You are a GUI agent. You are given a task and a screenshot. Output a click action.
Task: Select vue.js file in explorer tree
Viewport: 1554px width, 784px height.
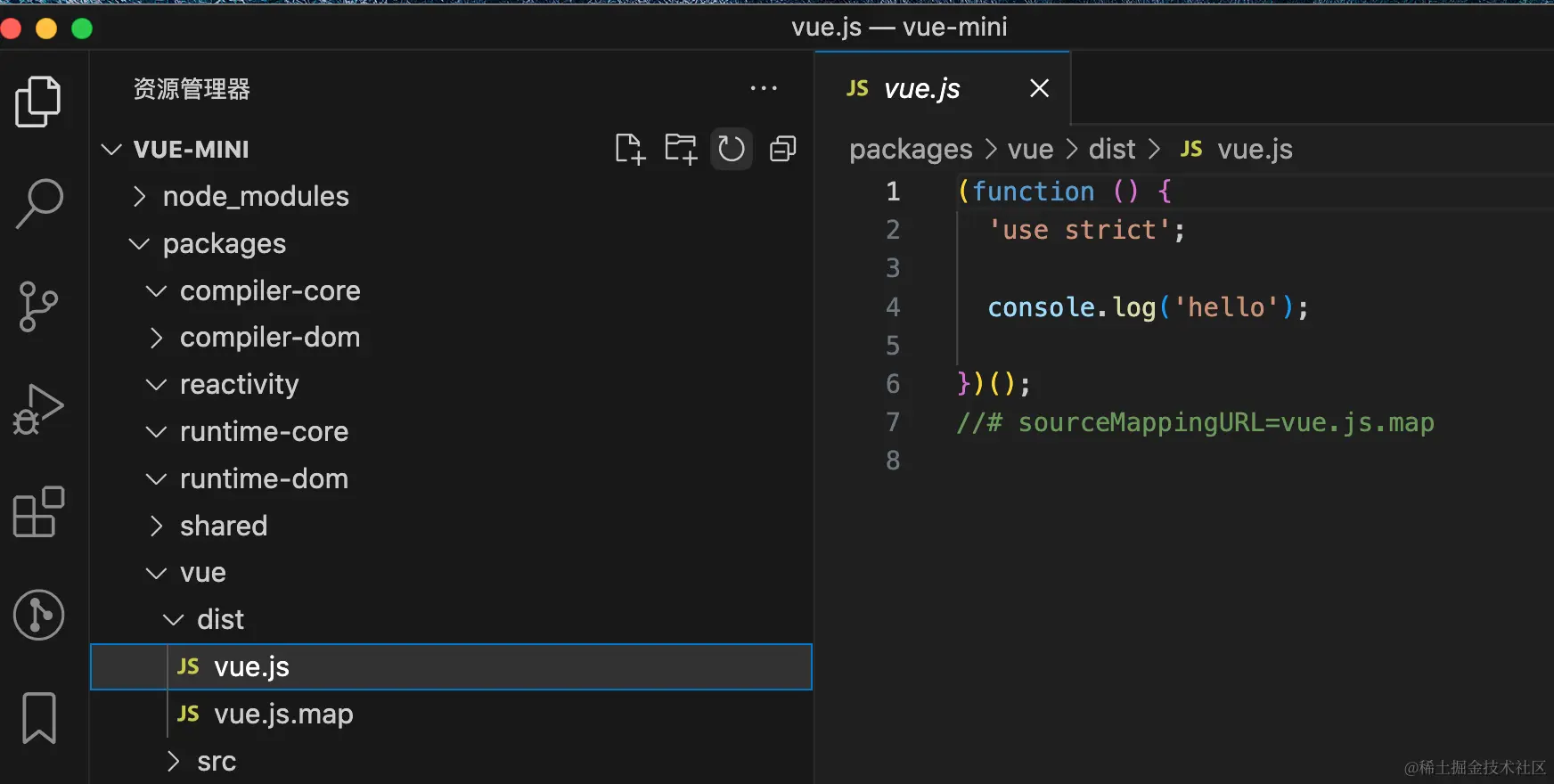[x=451, y=666]
